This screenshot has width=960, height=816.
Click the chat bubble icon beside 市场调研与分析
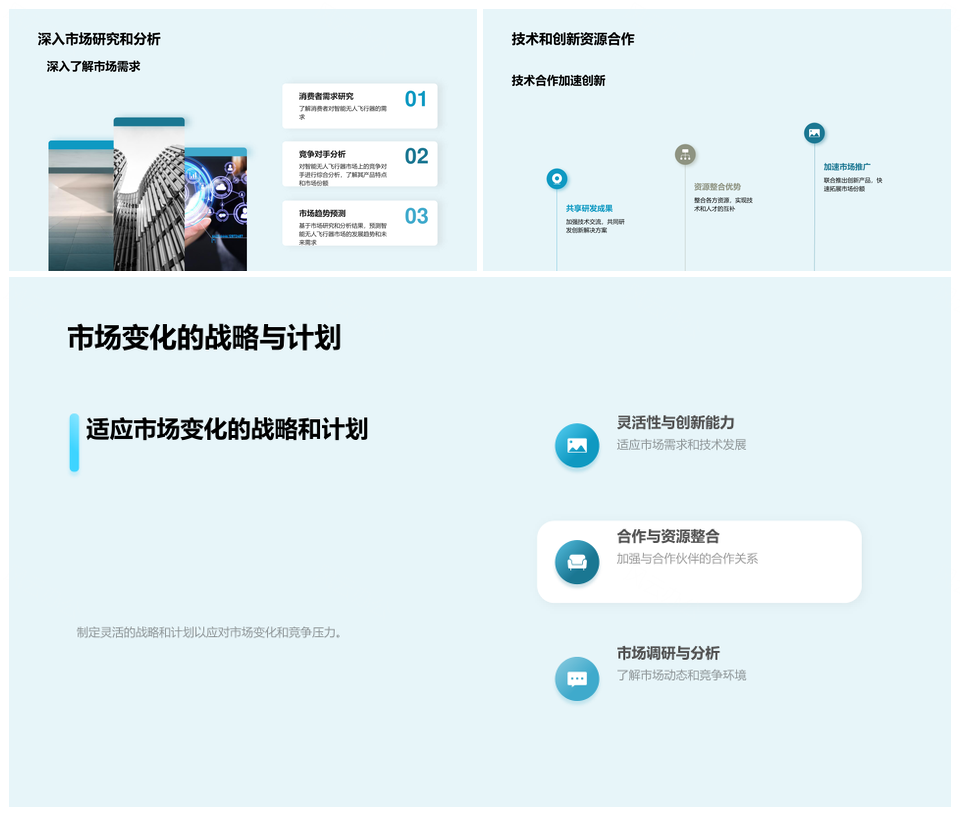[x=577, y=679]
